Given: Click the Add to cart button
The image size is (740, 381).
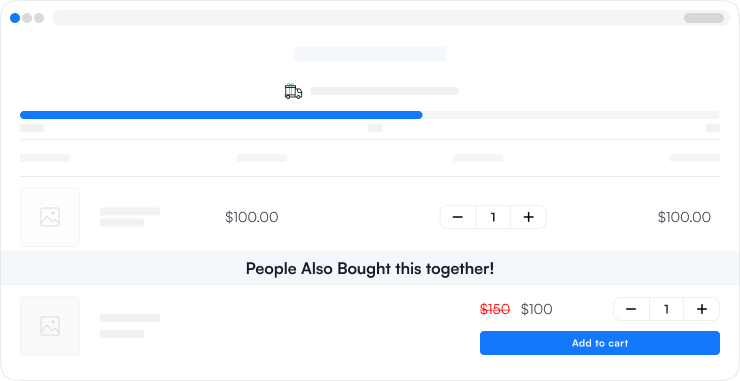Looking at the screenshot, I should (600, 343).
